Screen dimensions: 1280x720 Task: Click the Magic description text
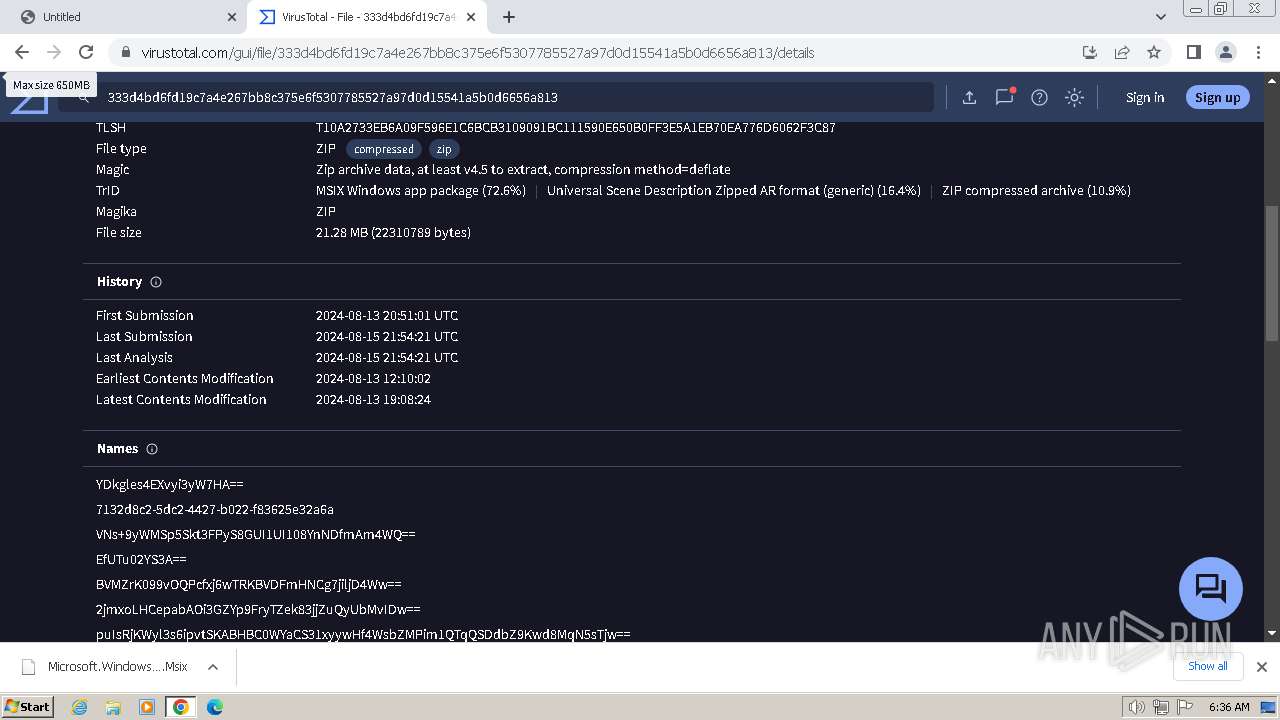pyautogui.click(x=523, y=169)
